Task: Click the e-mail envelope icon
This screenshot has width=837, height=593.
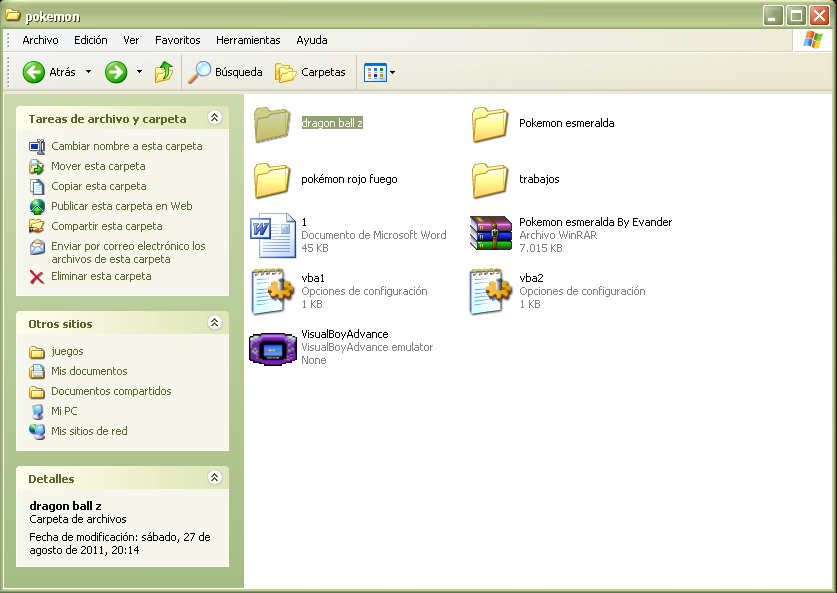Action: tap(37, 247)
